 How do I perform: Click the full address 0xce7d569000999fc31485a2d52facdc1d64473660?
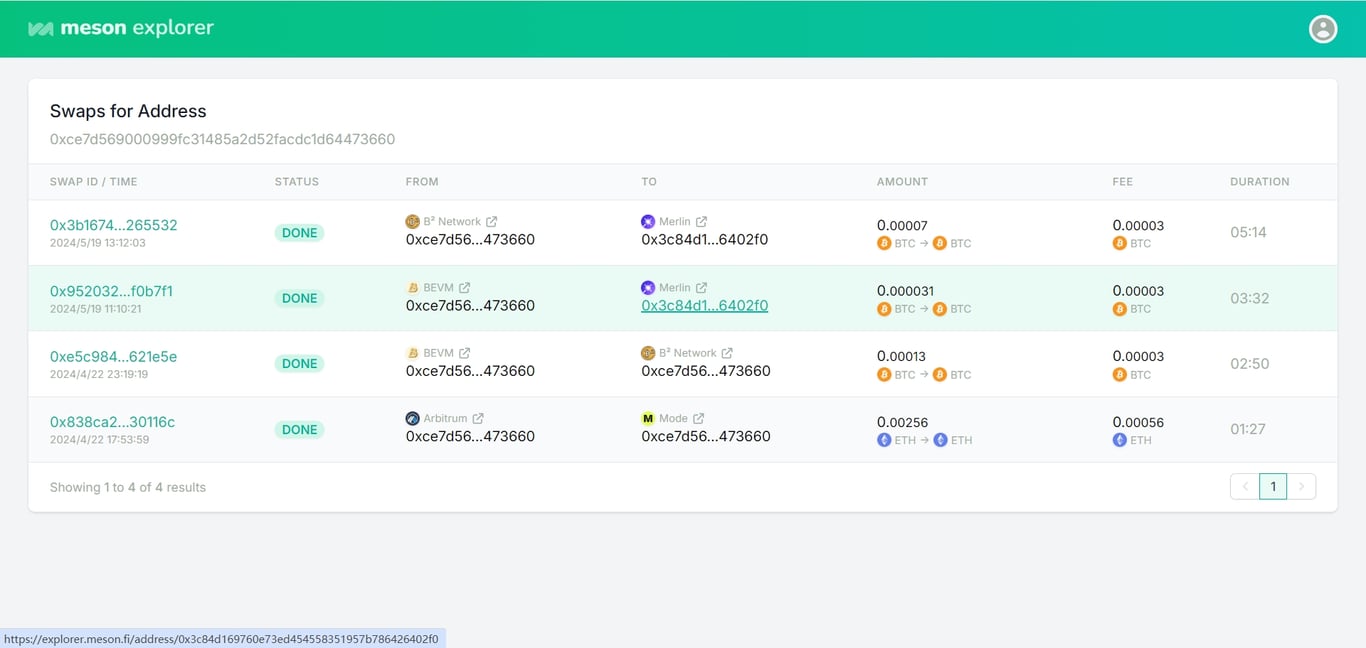[223, 139]
